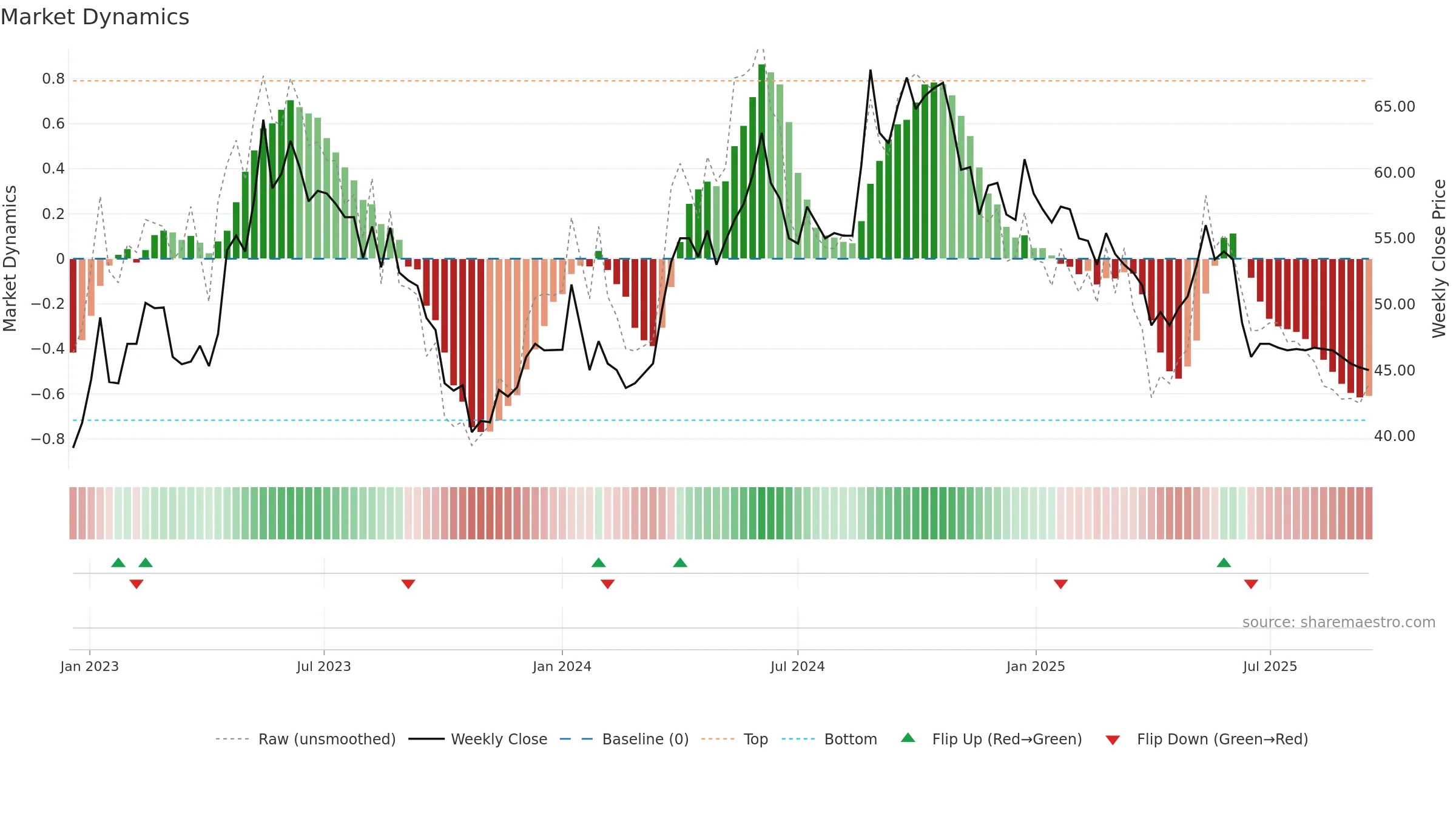Select the second flip-up marker after Jan 2023
The height and width of the screenshot is (819, 1456).
[x=146, y=562]
